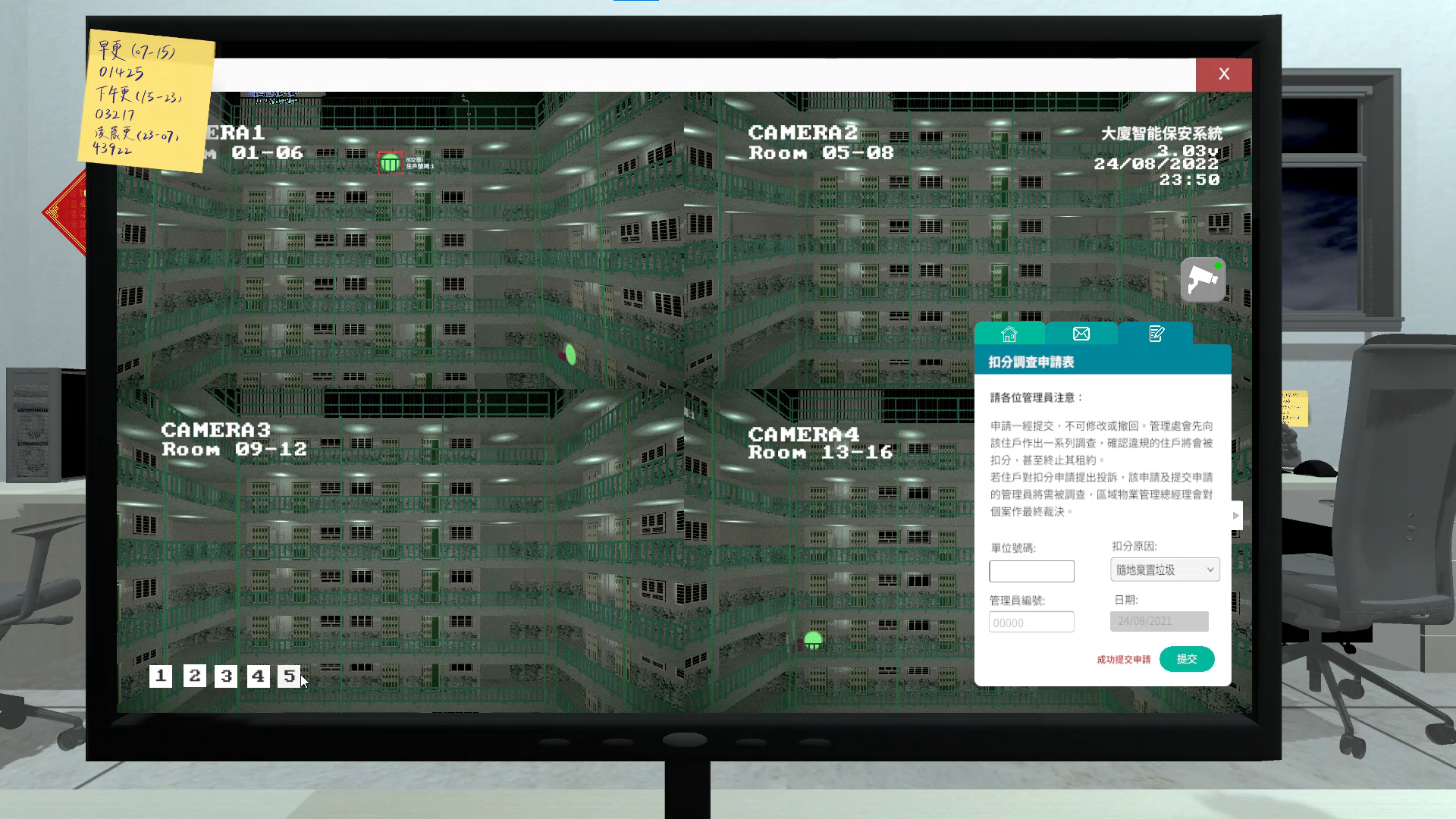Focus the 單位號碼 unit number field

pos(1031,571)
